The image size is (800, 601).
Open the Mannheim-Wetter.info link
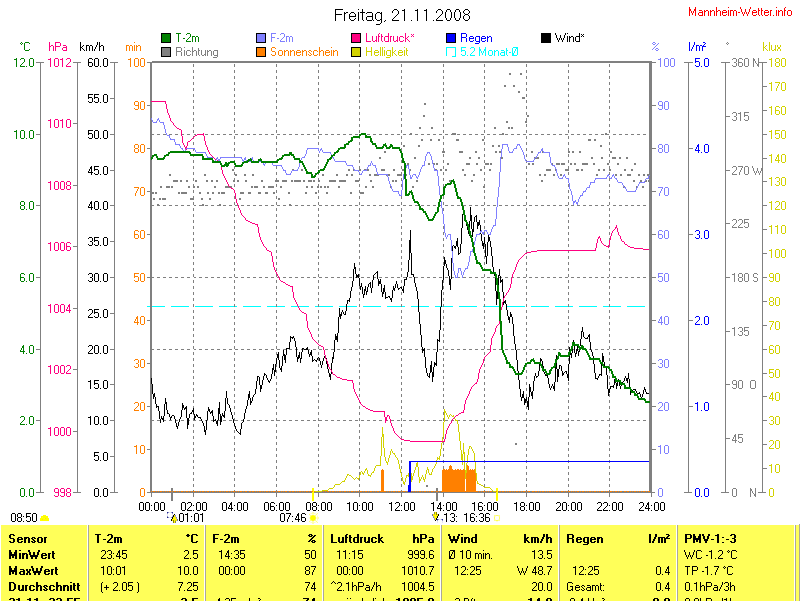[740, 12]
